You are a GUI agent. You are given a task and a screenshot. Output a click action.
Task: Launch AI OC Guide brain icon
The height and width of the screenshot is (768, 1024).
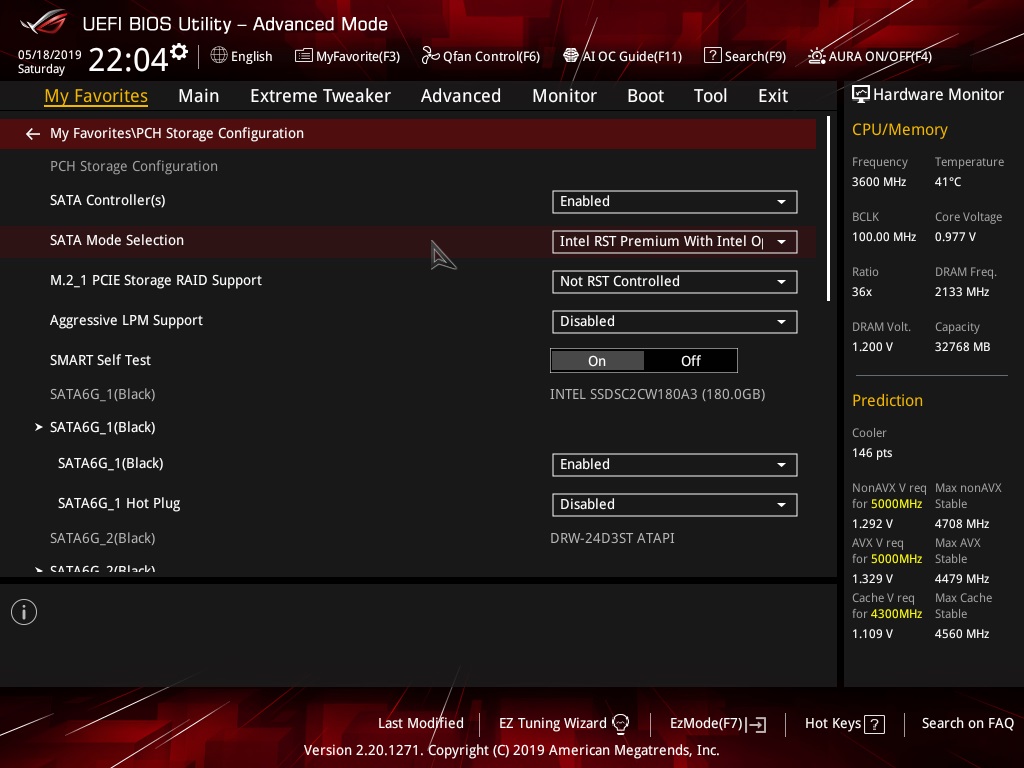(x=571, y=56)
